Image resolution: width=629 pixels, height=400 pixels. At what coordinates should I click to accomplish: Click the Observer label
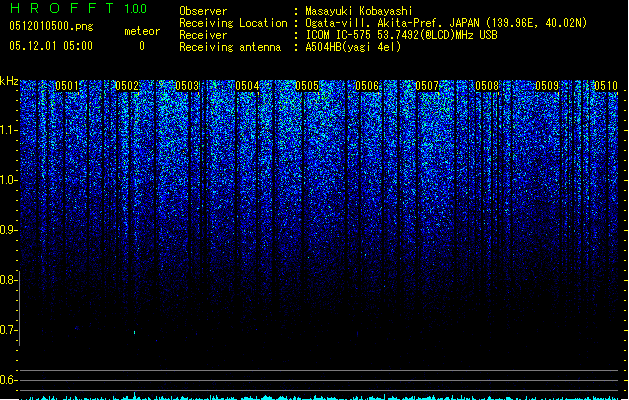pos(203,11)
